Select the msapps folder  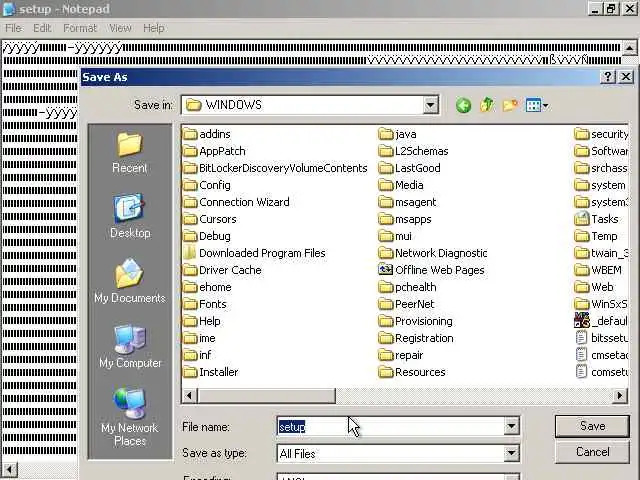[x=405, y=219]
